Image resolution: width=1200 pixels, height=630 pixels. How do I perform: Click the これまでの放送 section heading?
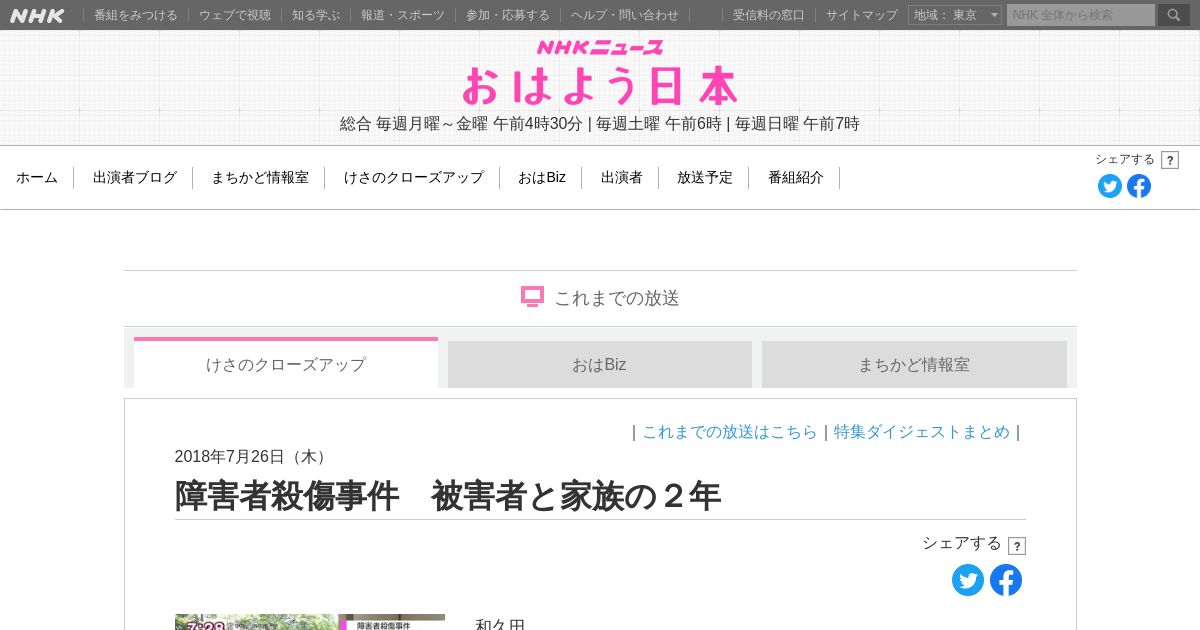tap(600, 298)
